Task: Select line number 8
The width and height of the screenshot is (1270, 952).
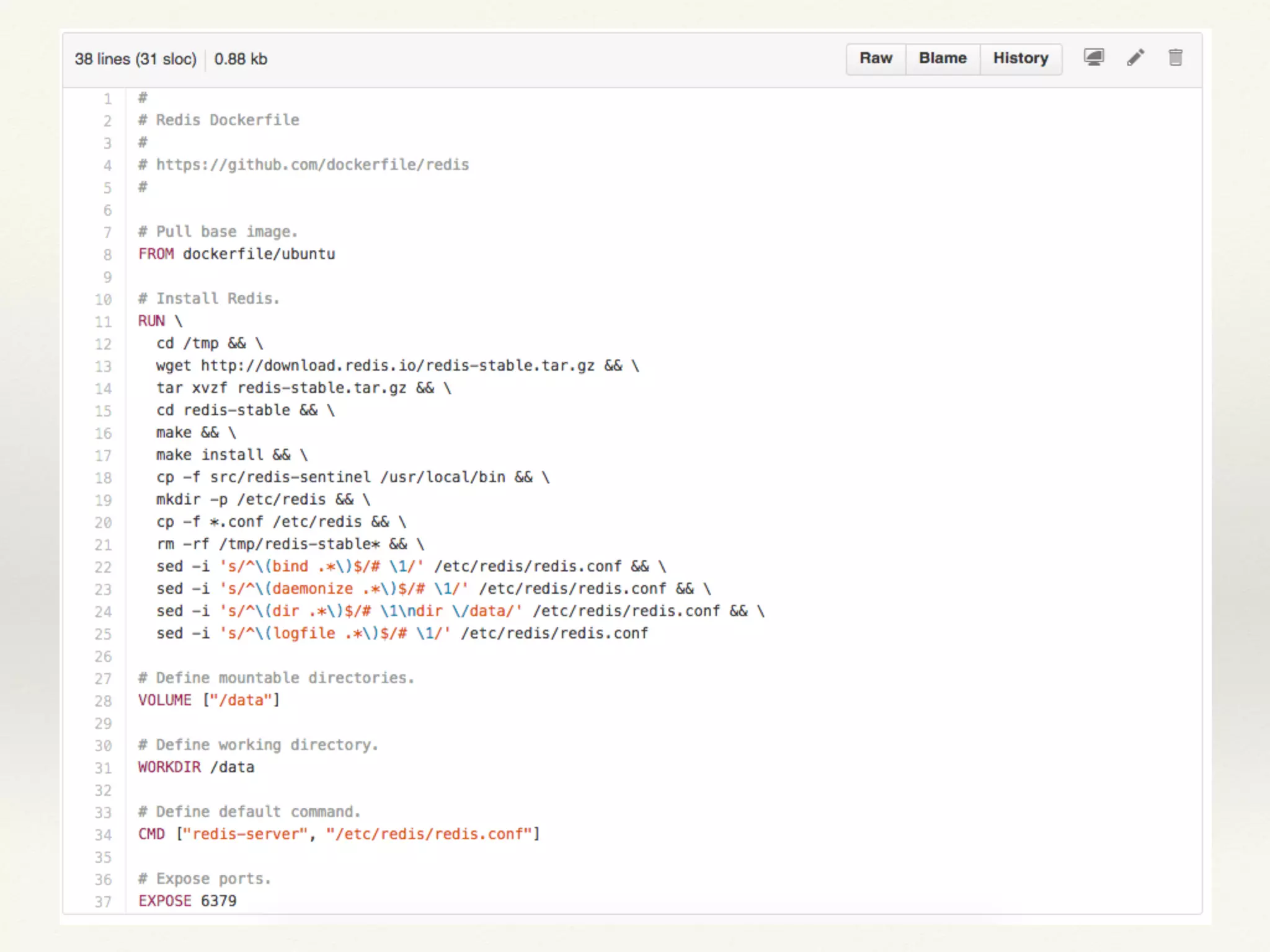Action: point(107,255)
